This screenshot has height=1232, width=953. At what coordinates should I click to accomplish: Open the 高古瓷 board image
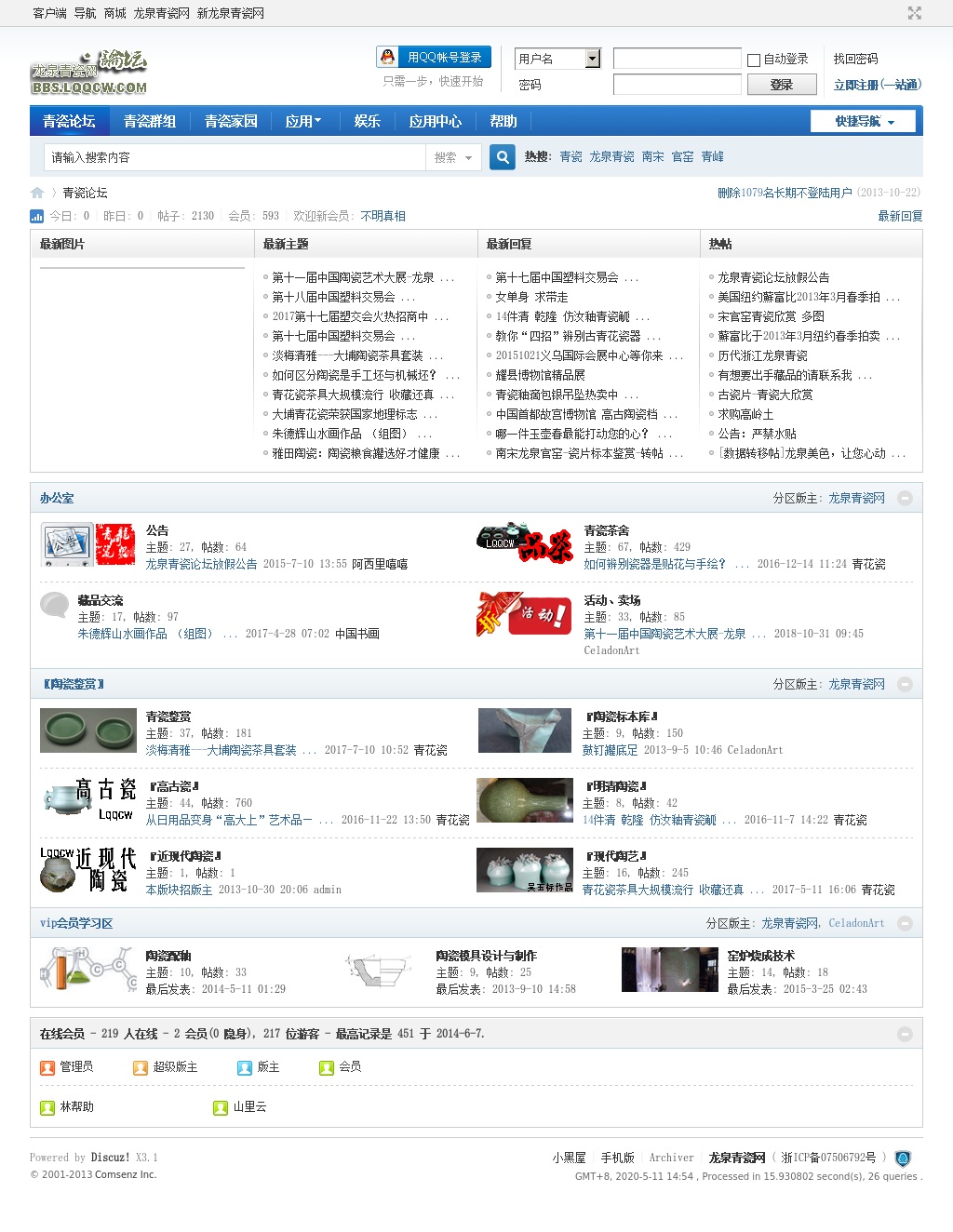coord(87,800)
